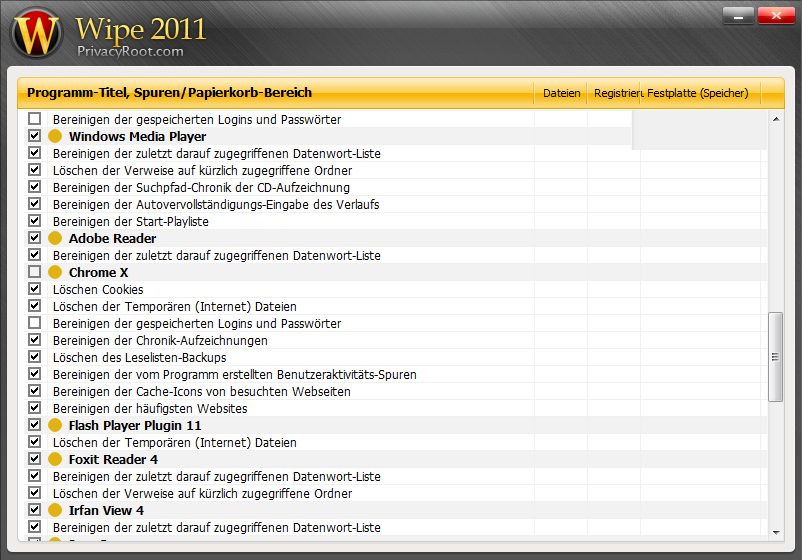This screenshot has width=802, height=560.
Task: Click the yellow dot beside Irfan View 4
Action: (55, 510)
